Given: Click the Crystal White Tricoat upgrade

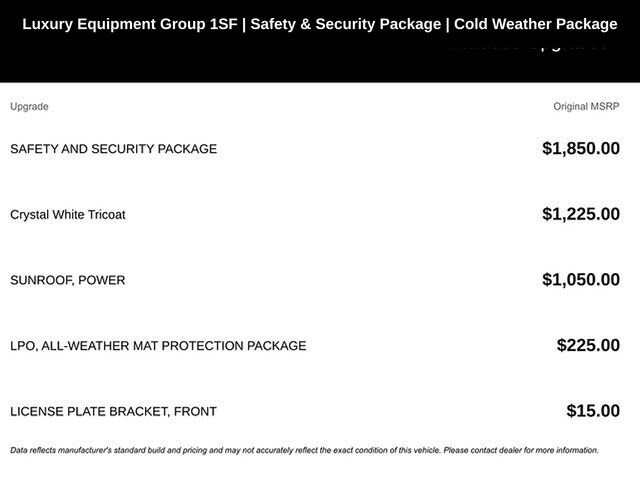Looking at the screenshot, I should point(68,215).
